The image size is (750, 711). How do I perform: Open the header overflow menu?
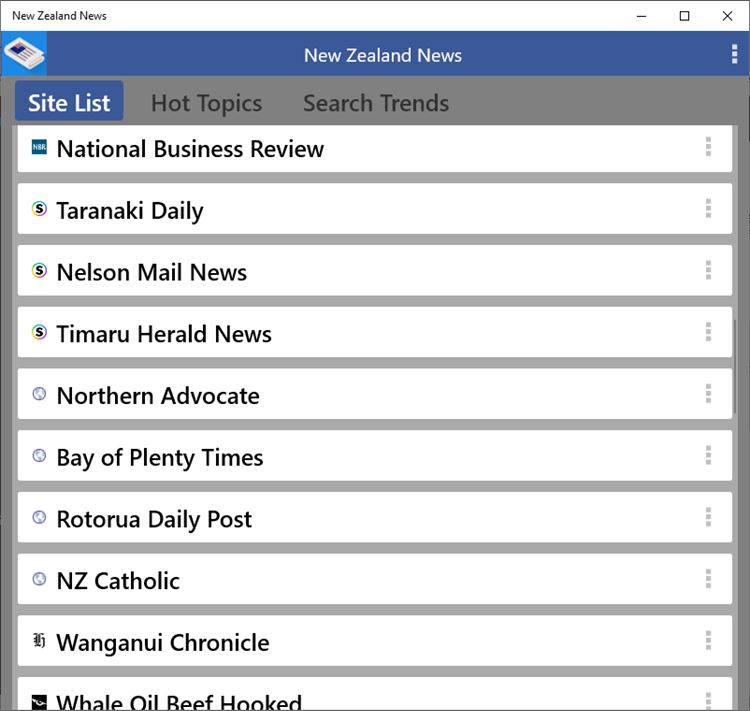pos(734,54)
